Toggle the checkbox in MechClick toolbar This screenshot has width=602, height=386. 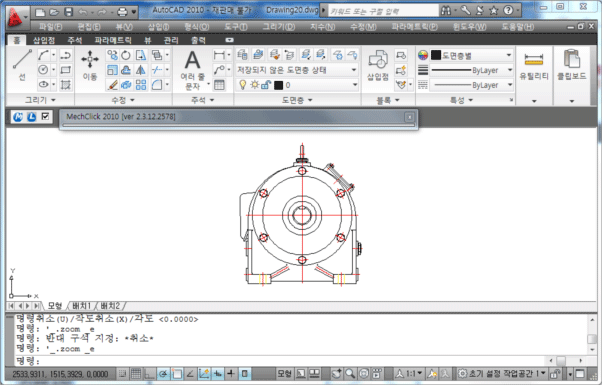point(45,116)
